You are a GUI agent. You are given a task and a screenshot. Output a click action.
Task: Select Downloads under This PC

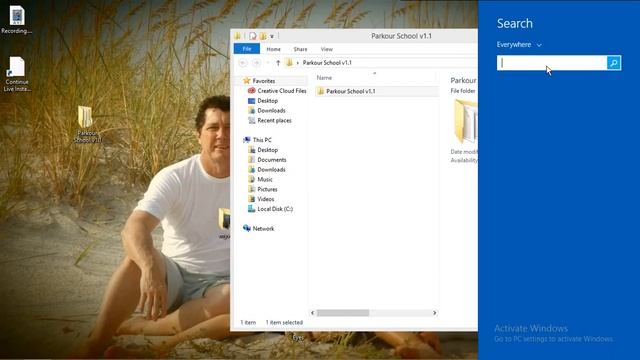click(x=271, y=169)
